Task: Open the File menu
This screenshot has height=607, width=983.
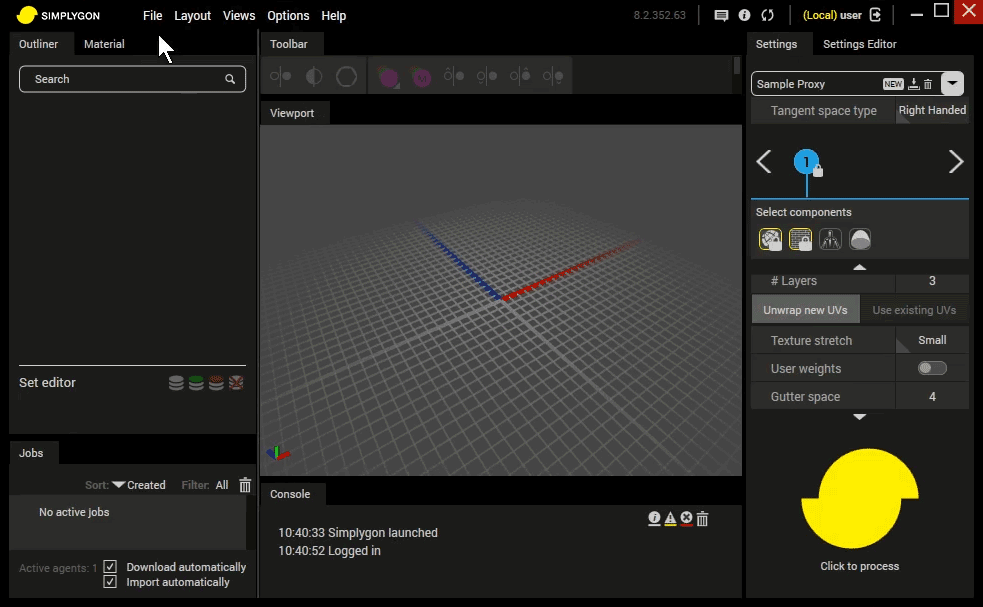Action: click(152, 16)
